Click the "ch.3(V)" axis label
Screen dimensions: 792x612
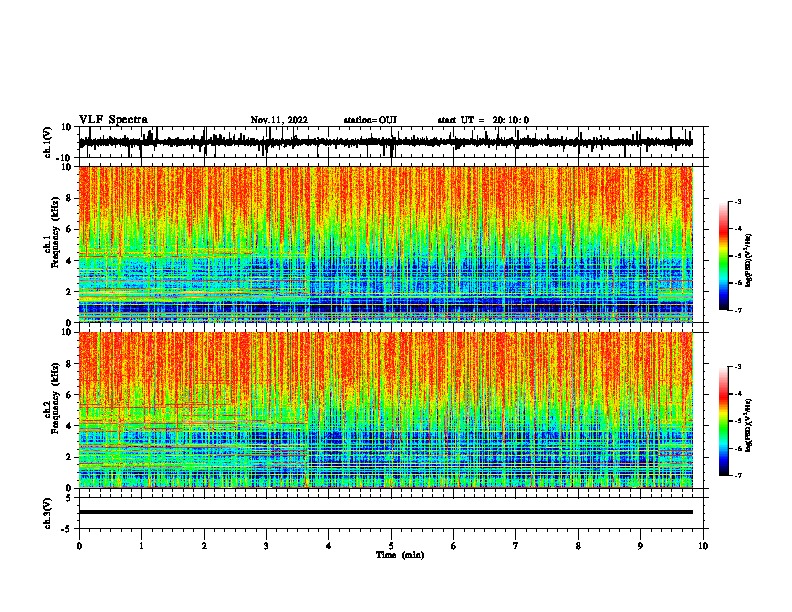click(48, 513)
